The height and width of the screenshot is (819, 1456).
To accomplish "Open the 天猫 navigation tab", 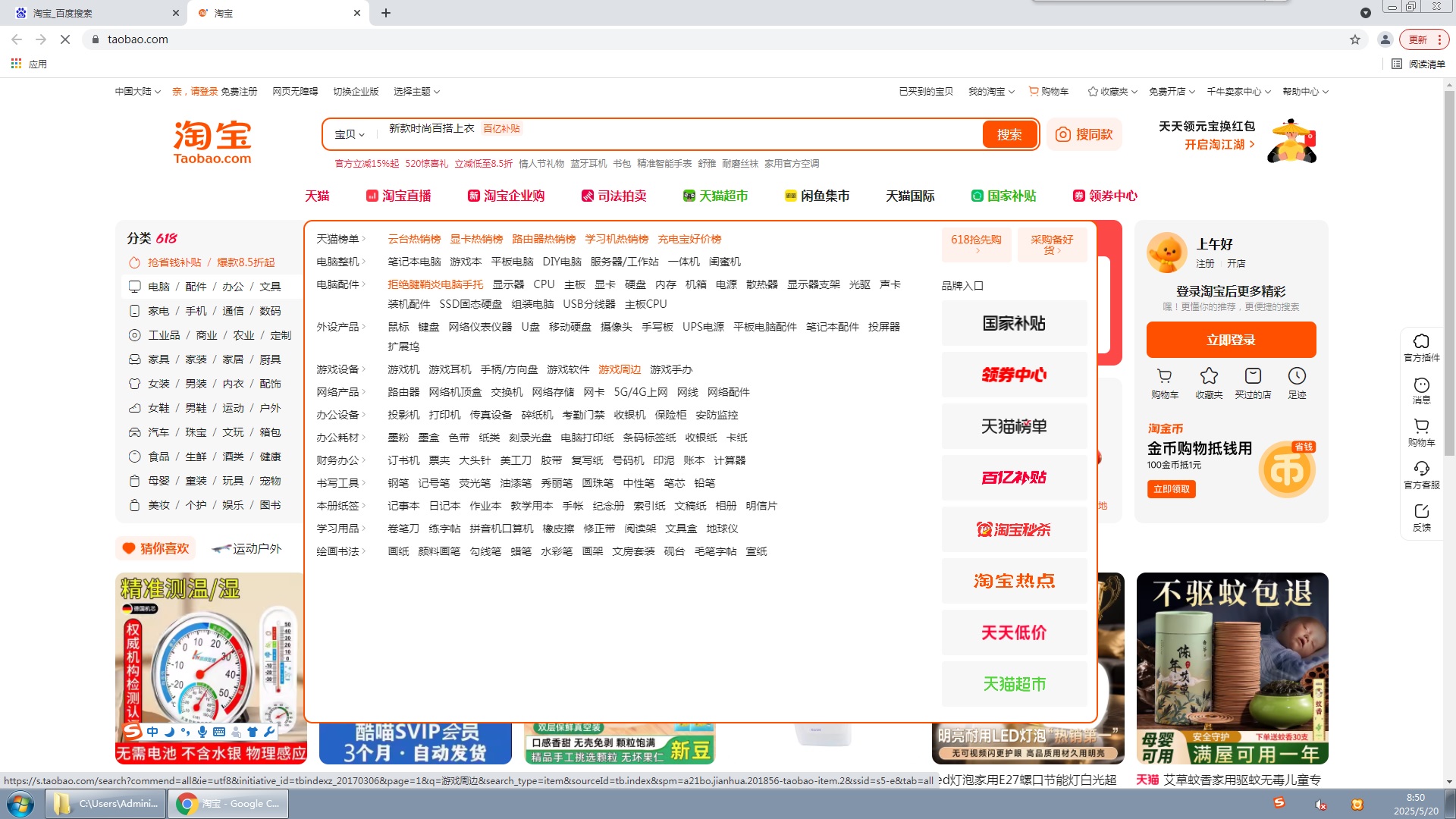I will pos(317,196).
